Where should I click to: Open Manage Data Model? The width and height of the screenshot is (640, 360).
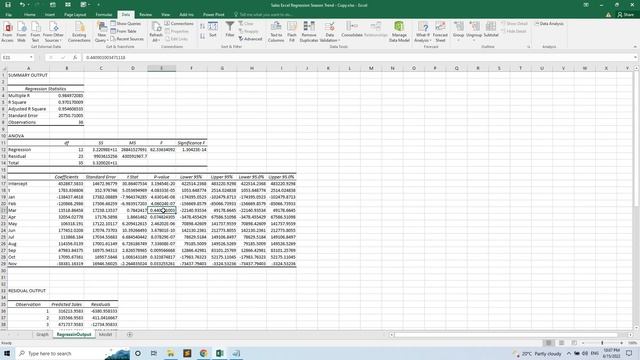[x=399, y=32]
